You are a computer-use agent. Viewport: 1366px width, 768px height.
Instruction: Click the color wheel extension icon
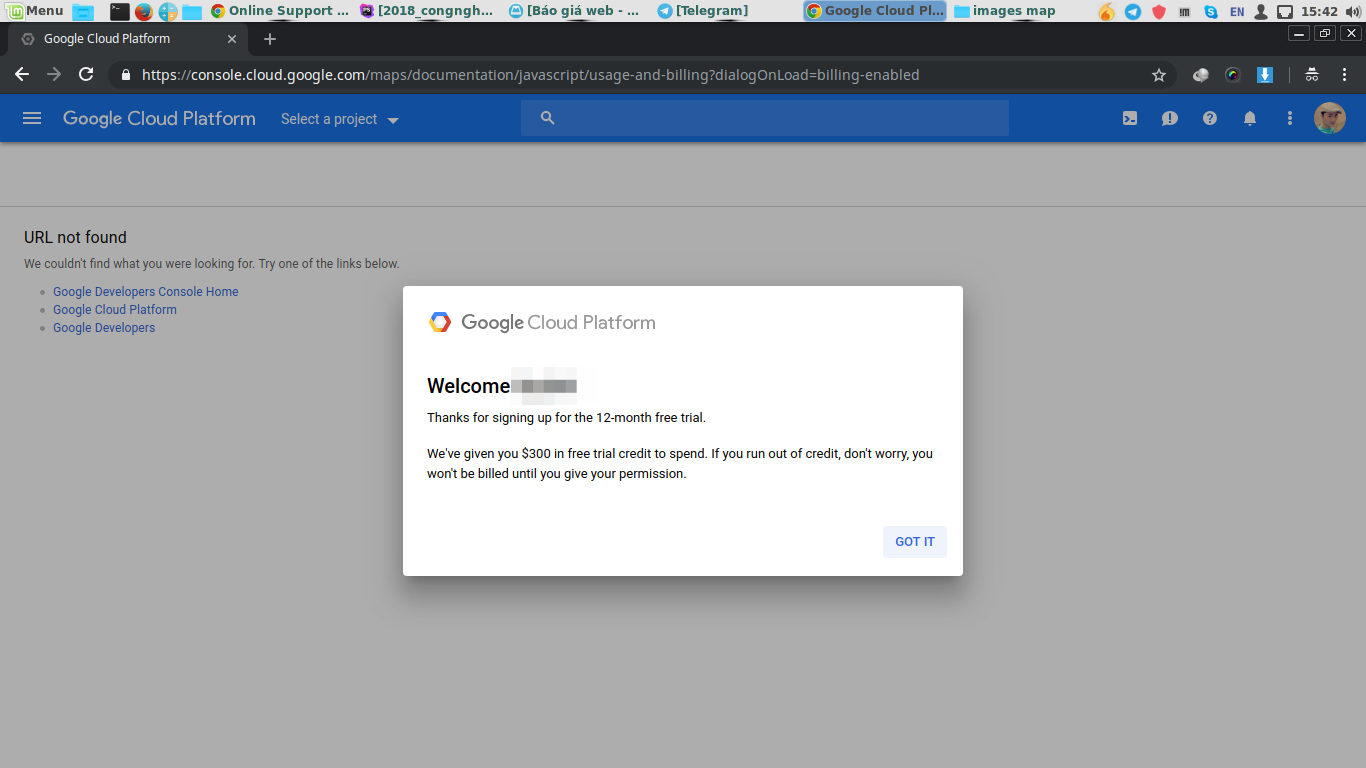point(1233,75)
